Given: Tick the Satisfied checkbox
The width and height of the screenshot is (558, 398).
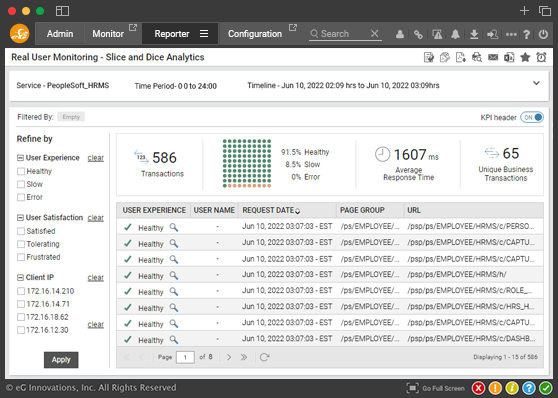Looking at the screenshot, I should pyautogui.click(x=21, y=231).
